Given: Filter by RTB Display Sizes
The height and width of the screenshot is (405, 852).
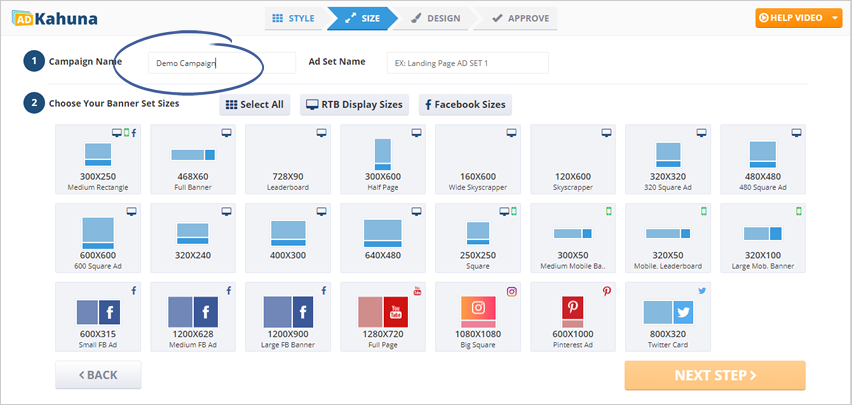Looking at the screenshot, I should click(354, 104).
